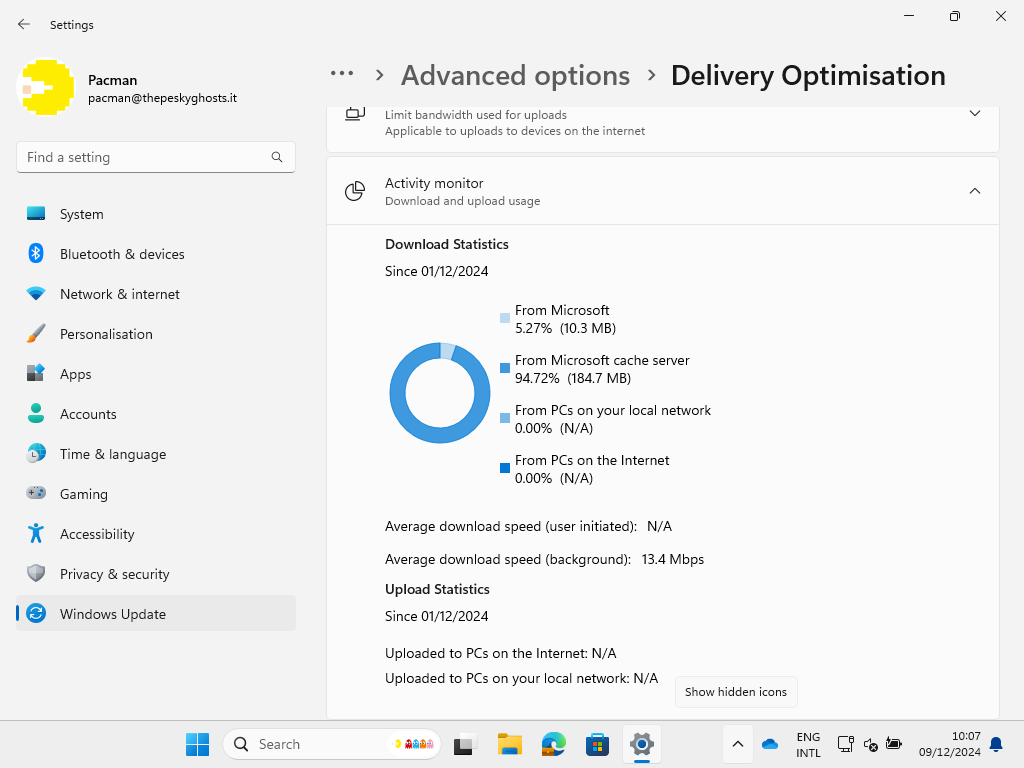This screenshot has height=768, width=1024.
Task: Click the Time & language clock icon
Action: pyautogui.click(x=36, y=454)
